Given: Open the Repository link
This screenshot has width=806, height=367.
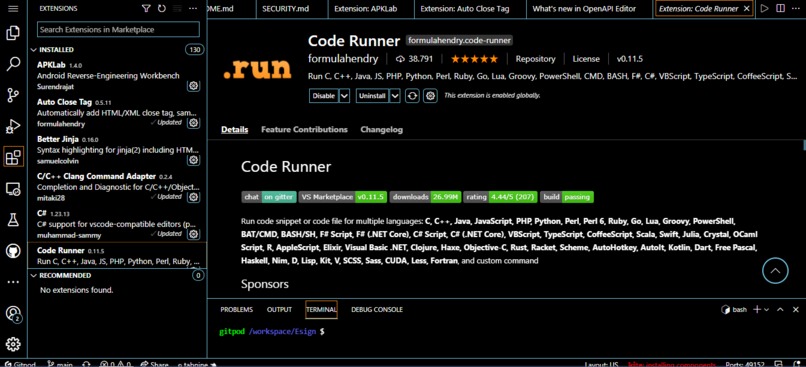Looking at the screenshot, I should click(x=536, y=59).
